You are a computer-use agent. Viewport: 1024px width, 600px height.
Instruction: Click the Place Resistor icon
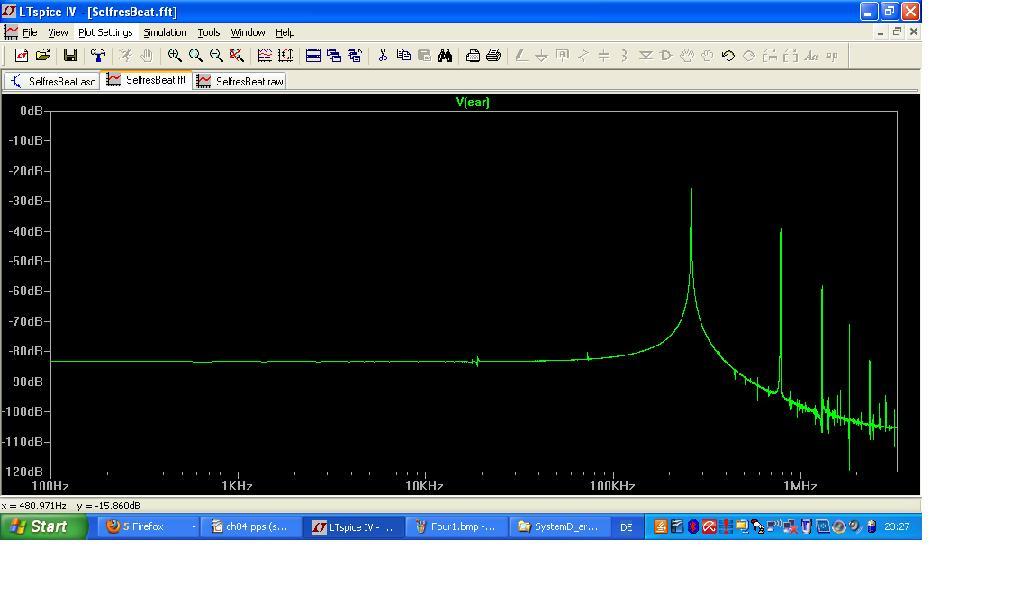583,56
